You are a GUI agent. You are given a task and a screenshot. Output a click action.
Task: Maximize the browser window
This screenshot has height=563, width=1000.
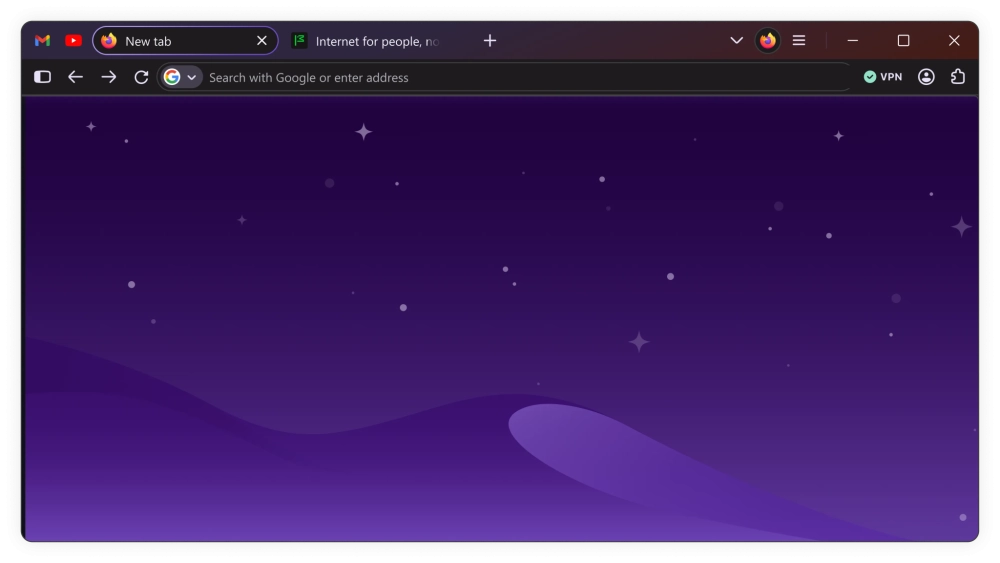(903, 41)
